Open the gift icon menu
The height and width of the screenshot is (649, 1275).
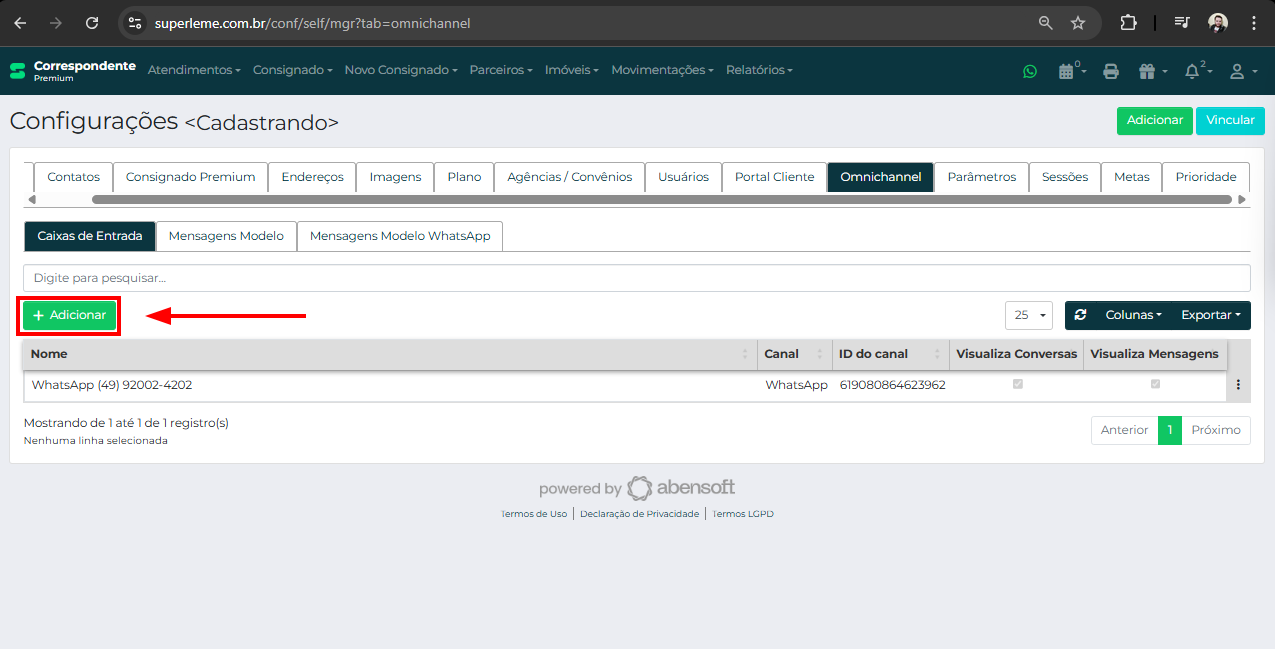pyautogui.click(x=1148, y=71)
